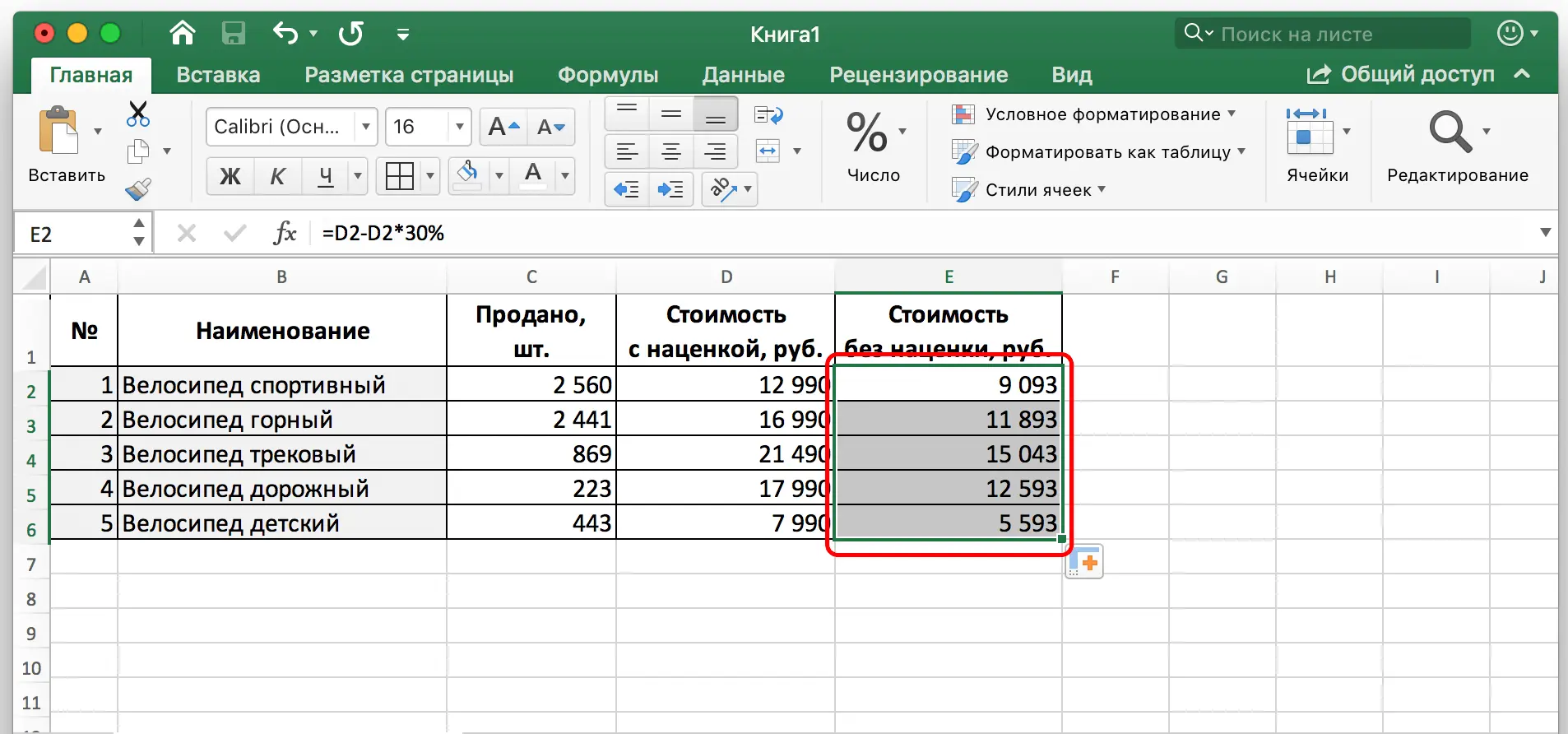Click the Paste clipboard icon

[59, 130]
